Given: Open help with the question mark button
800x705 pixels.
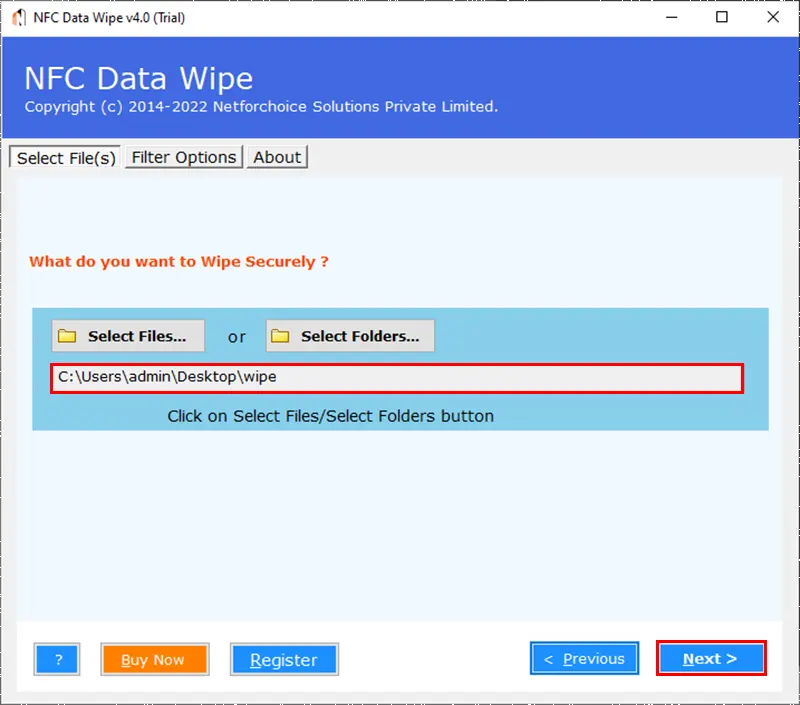Looking at the screenshot, I should (x=57, y=659).
